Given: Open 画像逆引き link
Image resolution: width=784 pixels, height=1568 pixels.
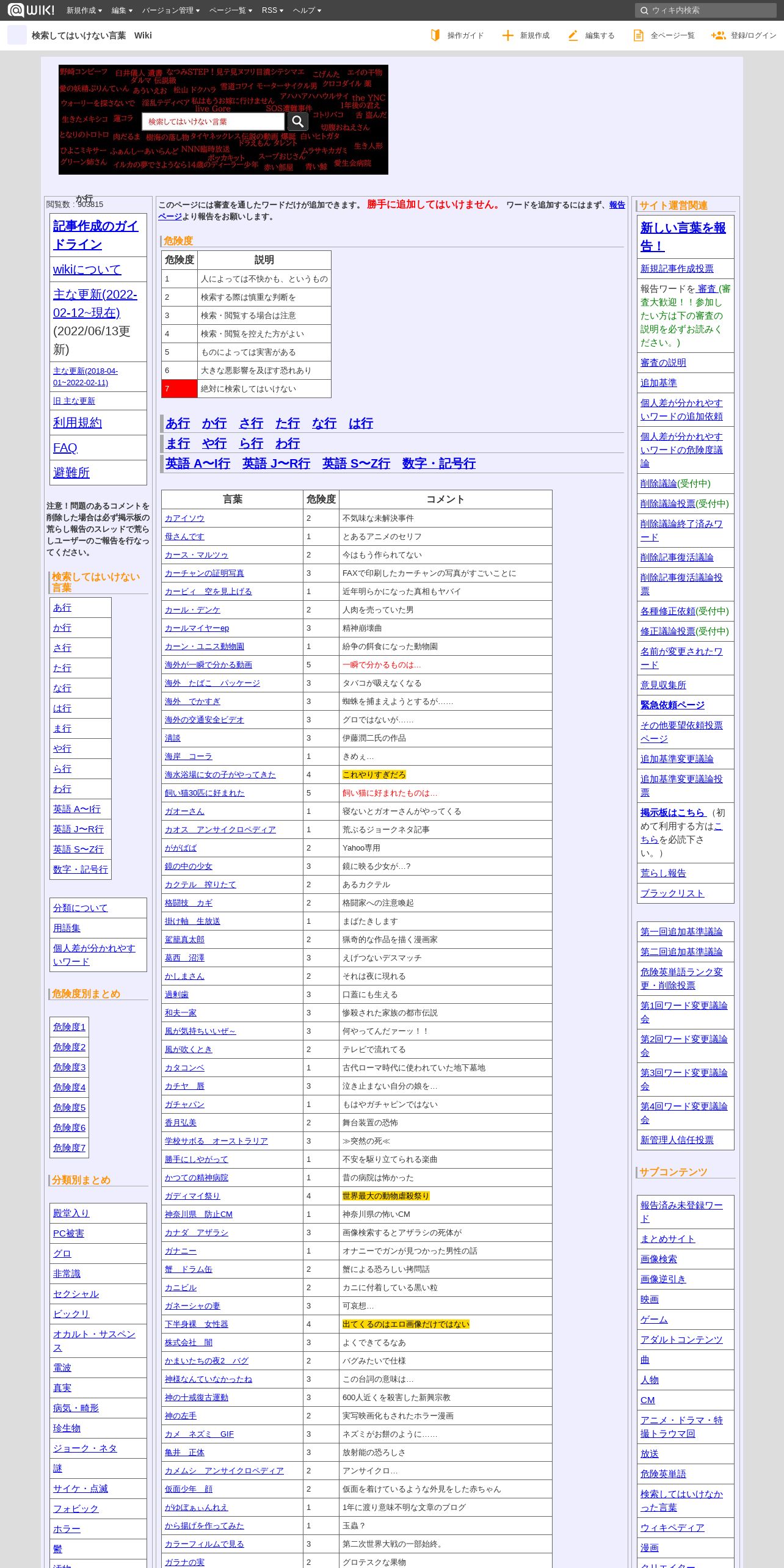Looking at the screenshot, I should click(x=663, y=1279).
